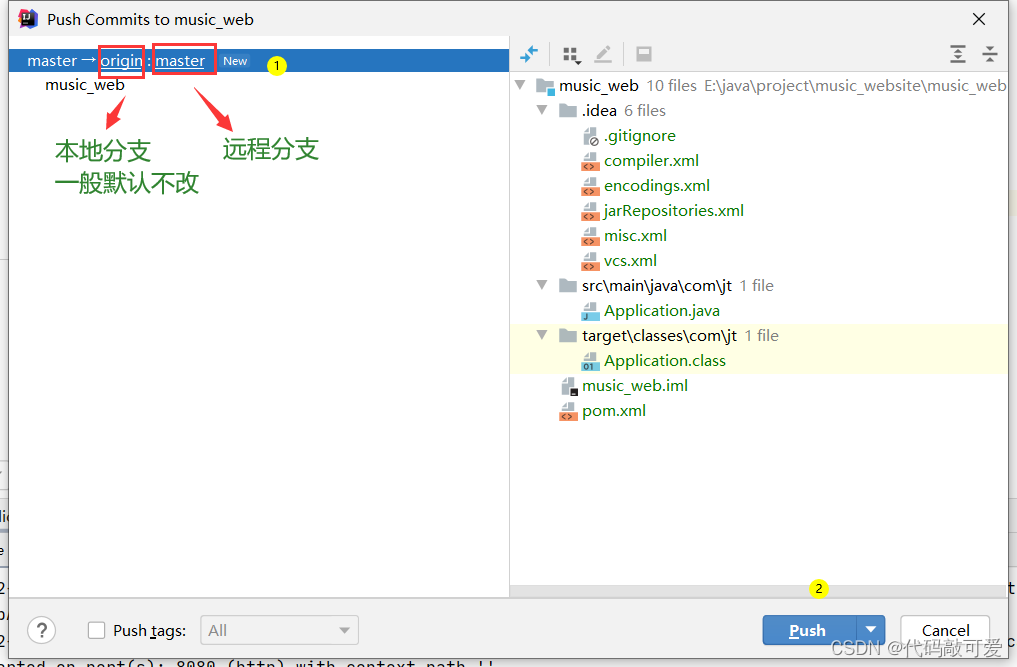Click the Push button
Screen dimensions: 1017x667
(x=809, y=629)
